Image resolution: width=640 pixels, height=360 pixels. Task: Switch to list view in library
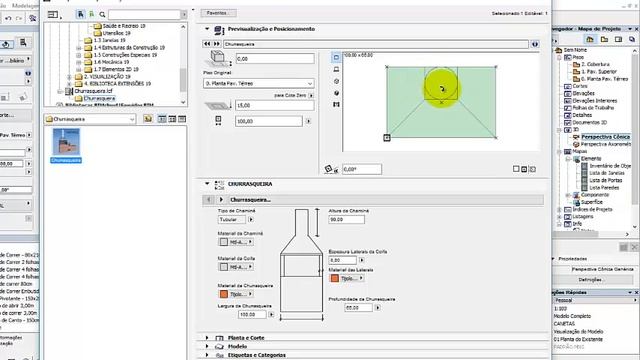[182, 119]
